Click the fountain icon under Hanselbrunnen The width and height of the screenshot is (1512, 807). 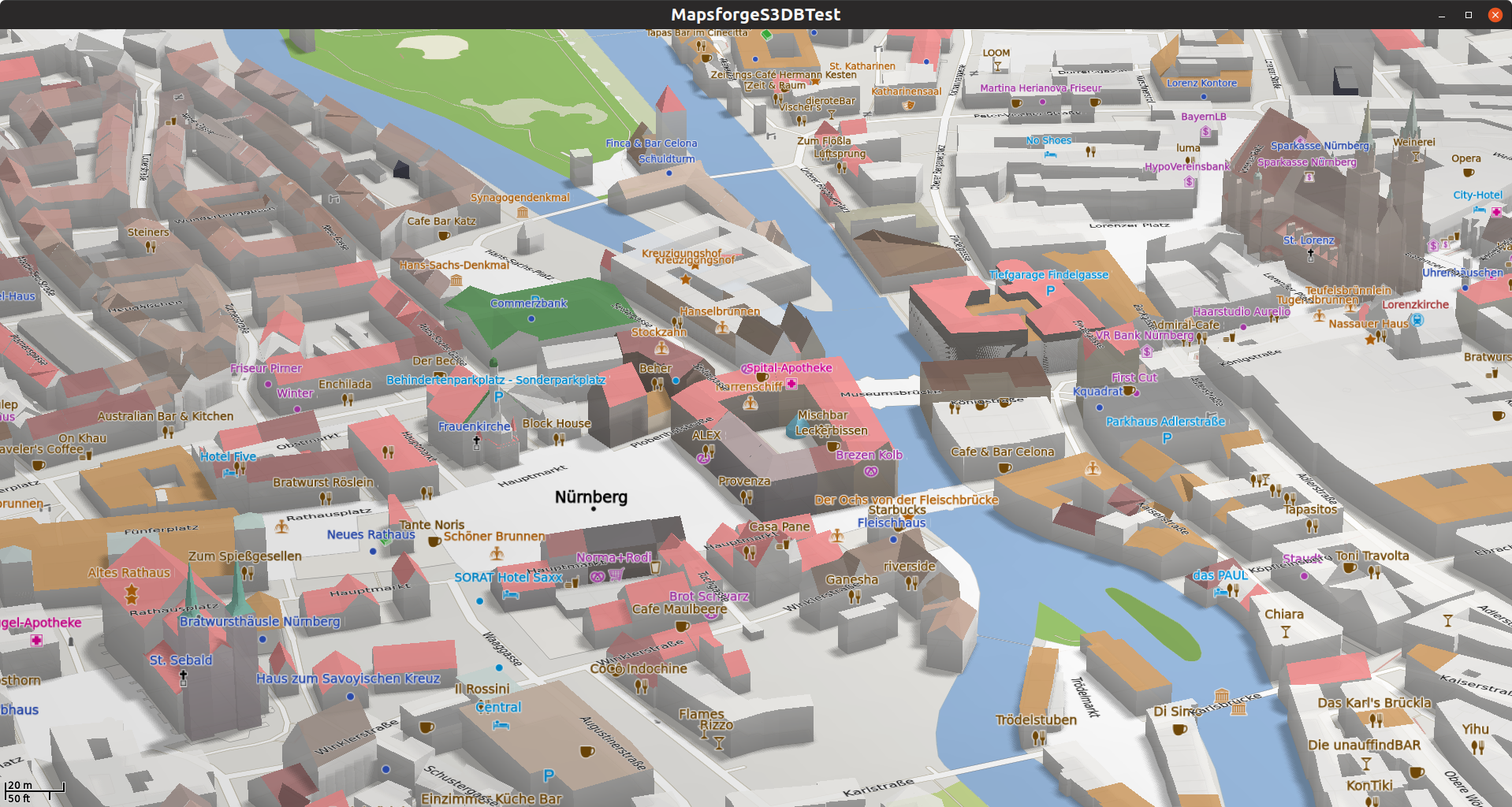tap(721, 327)
